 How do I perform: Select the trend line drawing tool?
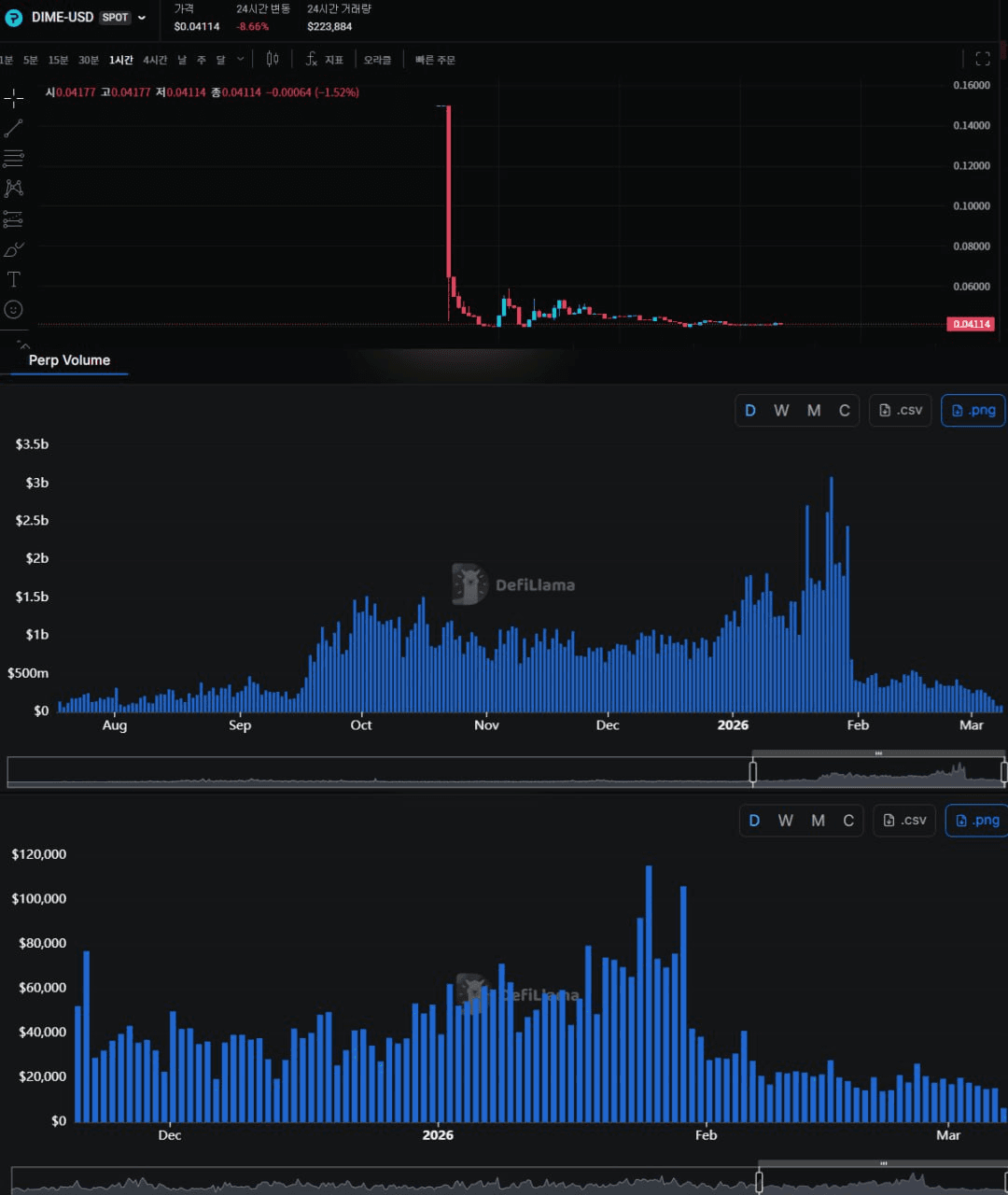coord(13,129)
